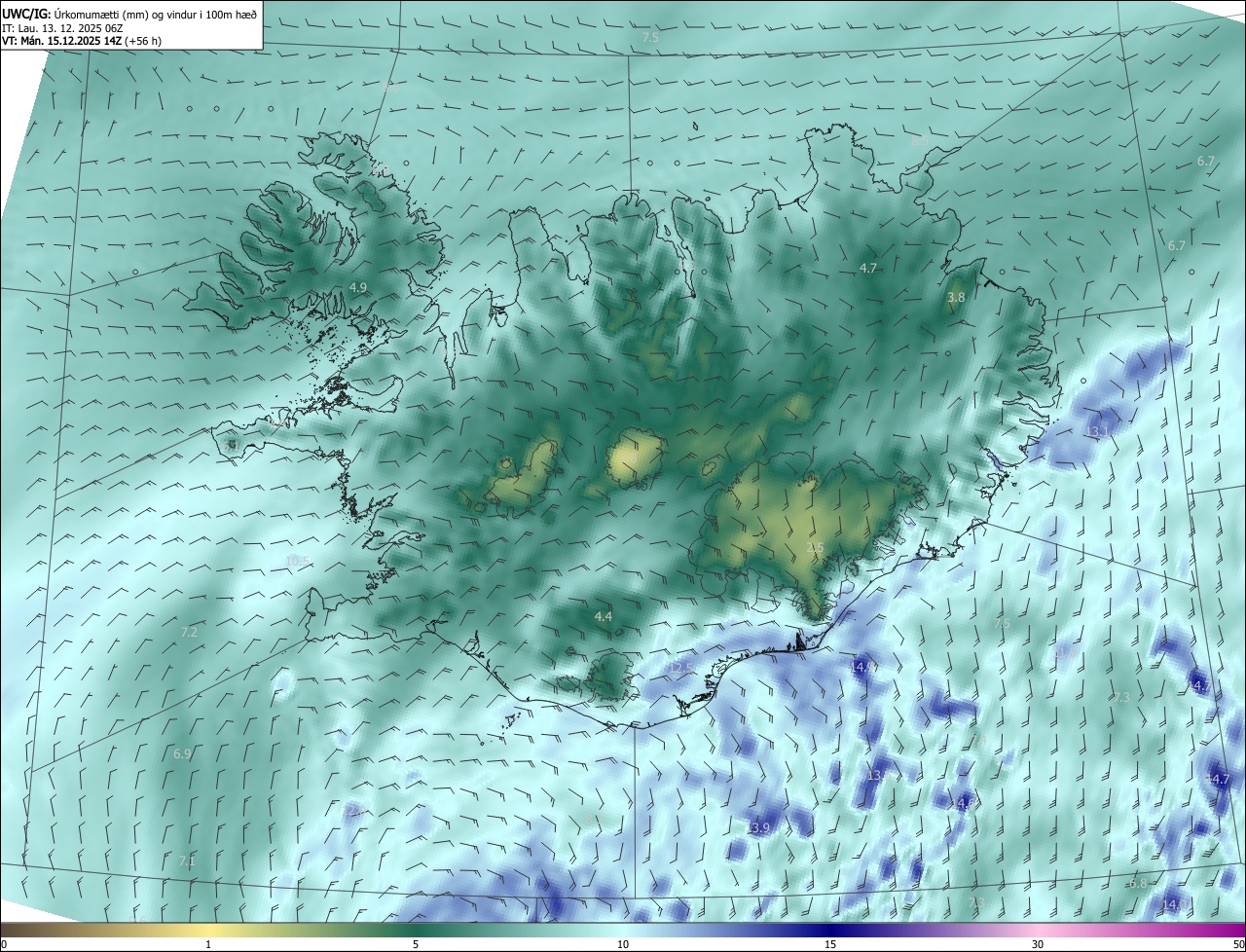Click the 13.1 value label off the east coast

1097,431
